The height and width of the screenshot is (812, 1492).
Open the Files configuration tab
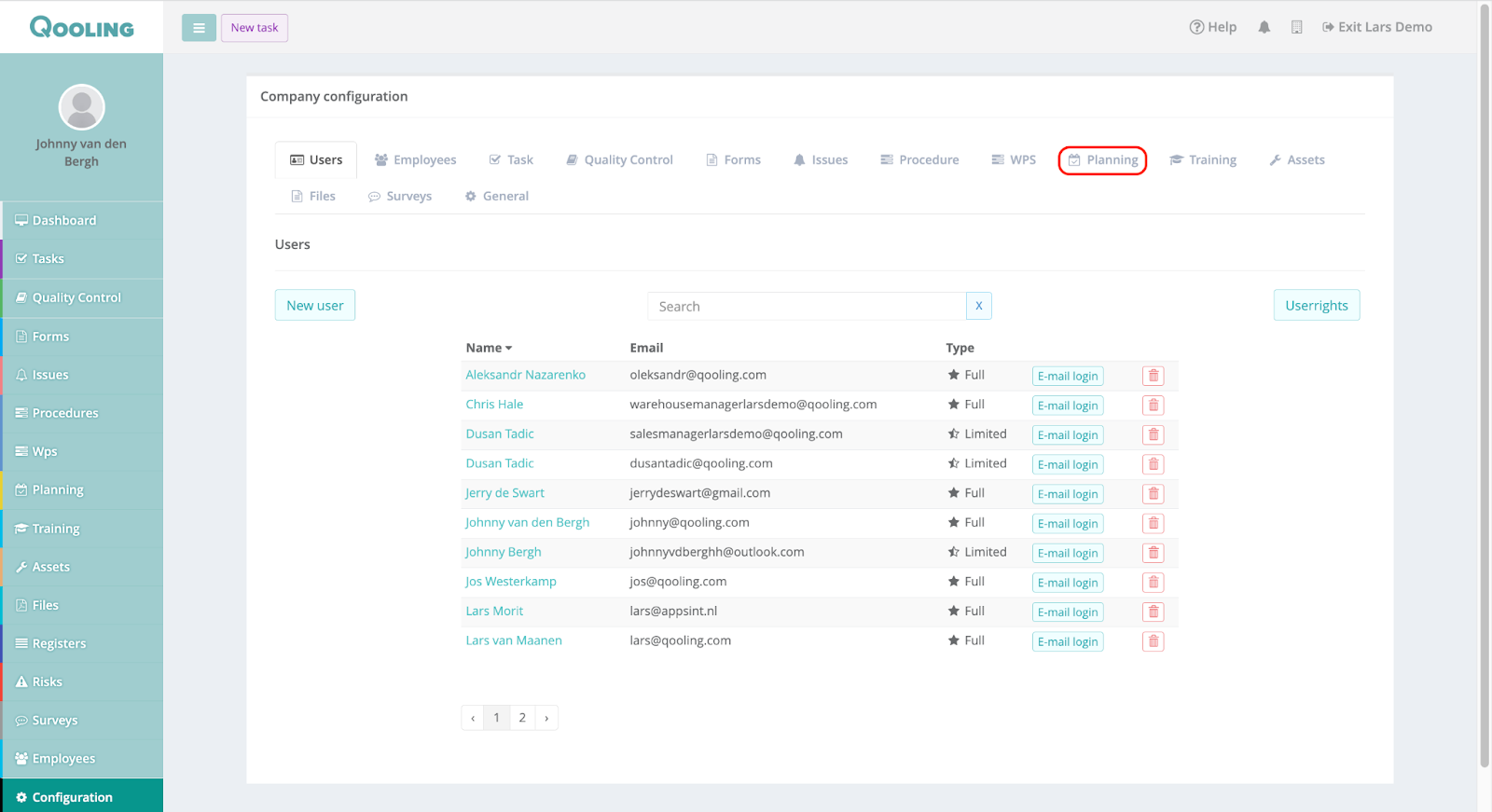click(313, 196)
